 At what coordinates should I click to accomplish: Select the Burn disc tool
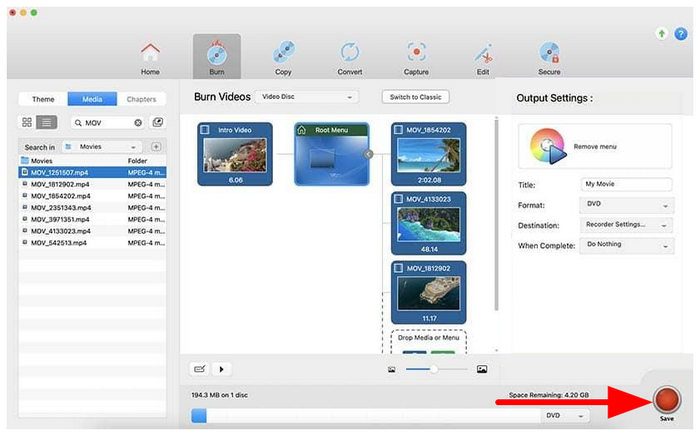coord(217,57)
